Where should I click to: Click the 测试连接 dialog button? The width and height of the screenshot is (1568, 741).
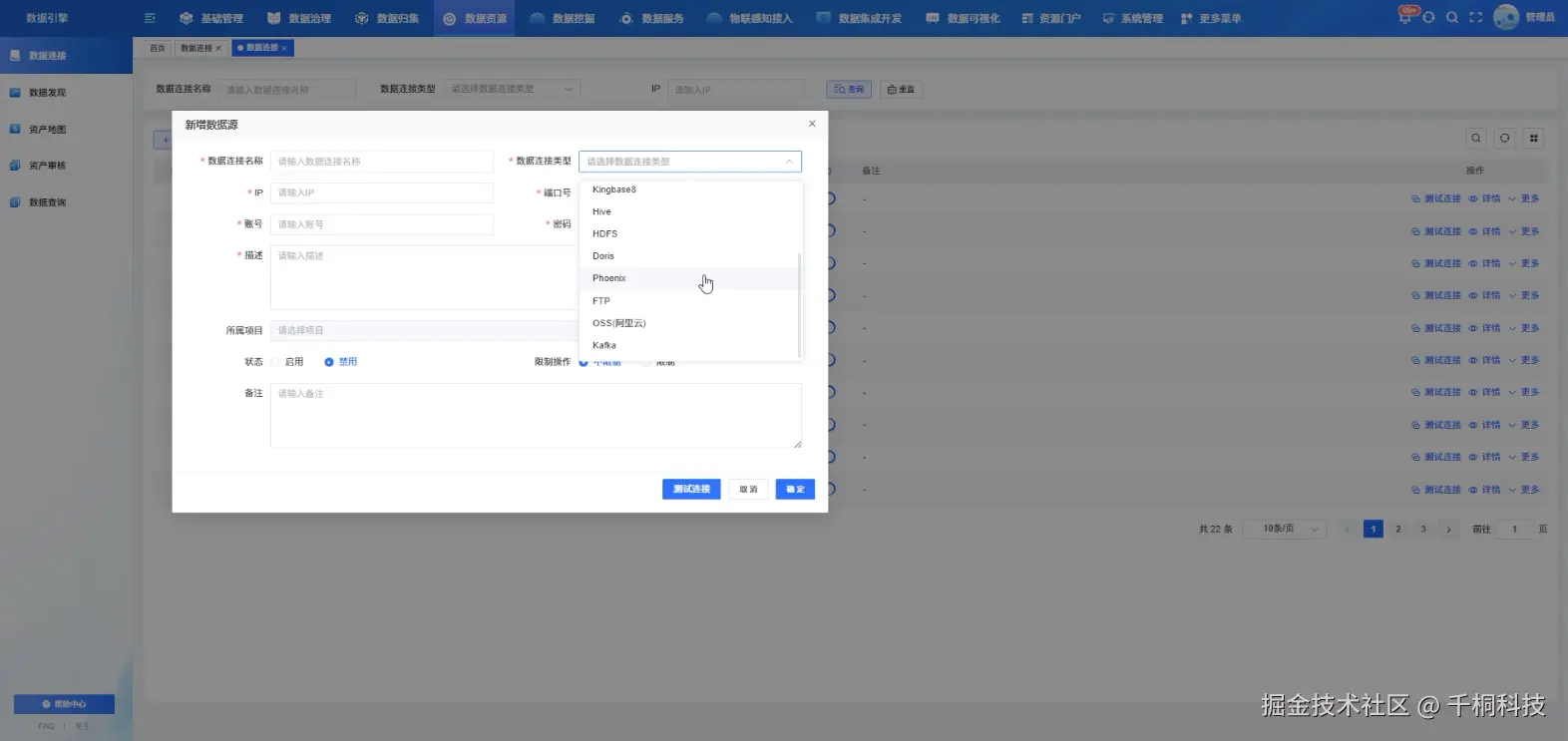pyautogui.click(x=691, y=489)
